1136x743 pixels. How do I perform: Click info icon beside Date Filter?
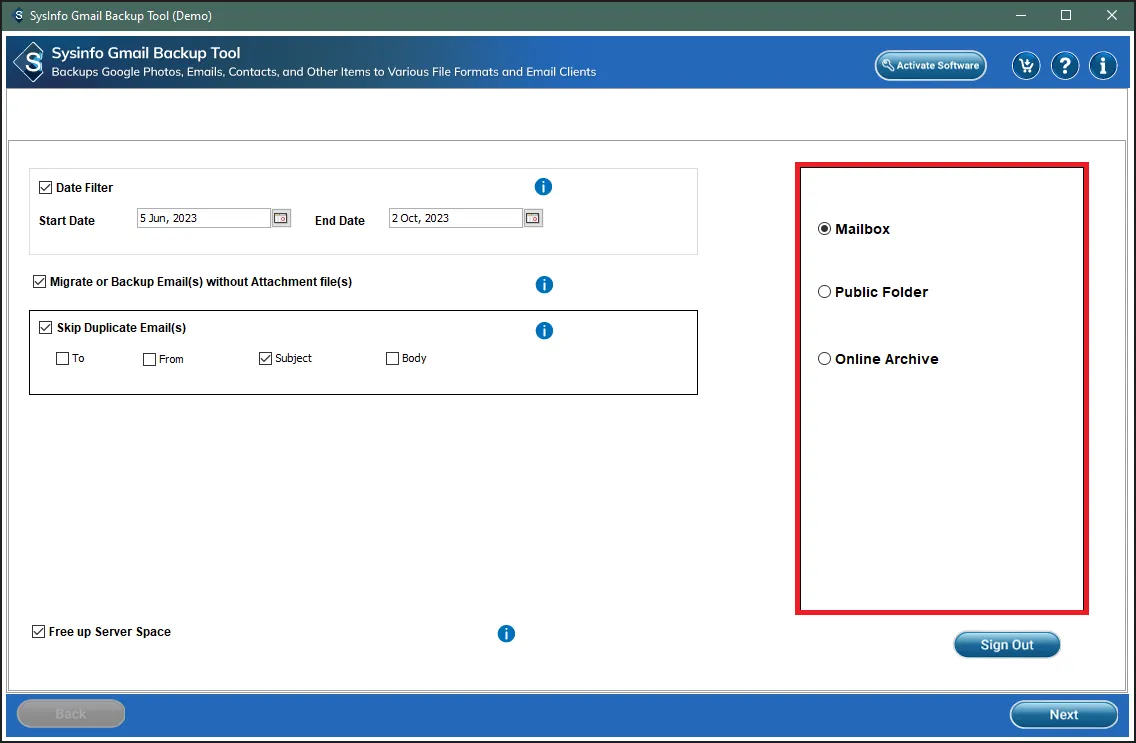tap(543, 187)
